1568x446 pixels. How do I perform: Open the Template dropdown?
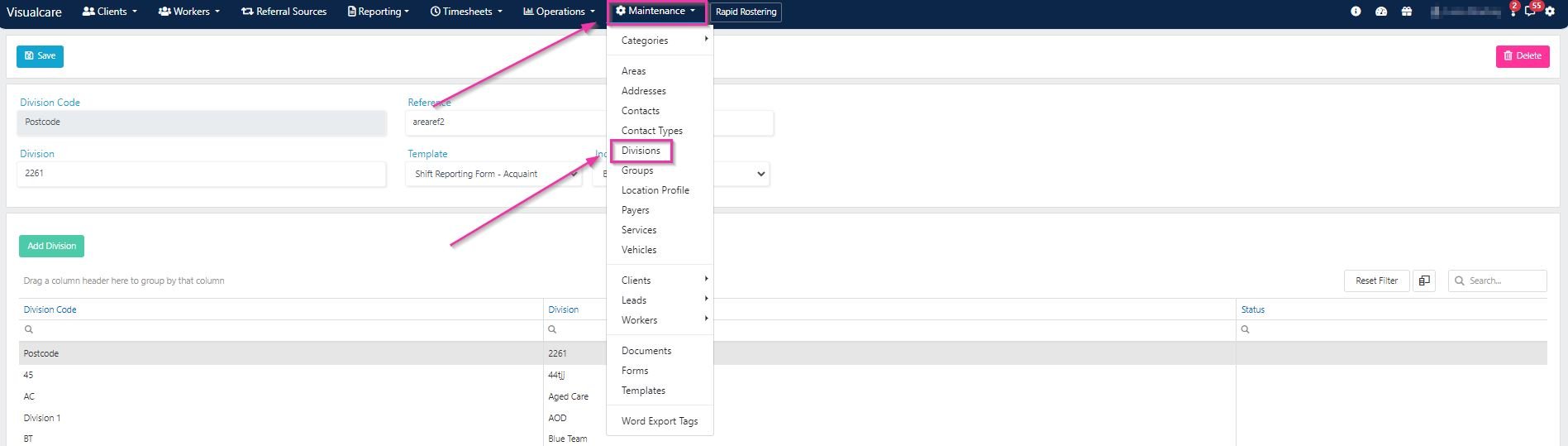pos(493,174)
